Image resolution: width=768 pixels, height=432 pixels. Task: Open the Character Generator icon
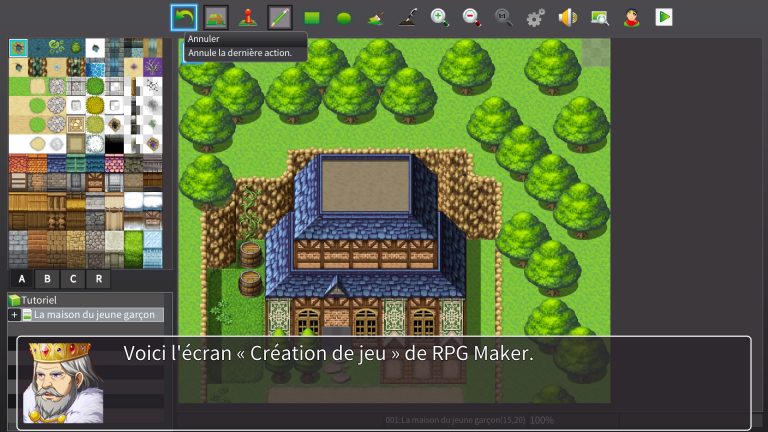pyautogui.click(x=632, y=18)
